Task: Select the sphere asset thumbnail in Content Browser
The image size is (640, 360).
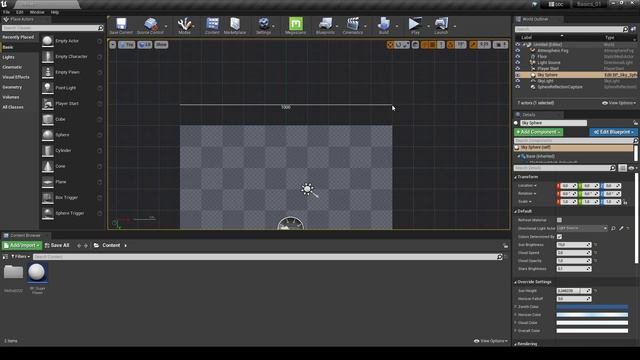Action: [37, 273]
